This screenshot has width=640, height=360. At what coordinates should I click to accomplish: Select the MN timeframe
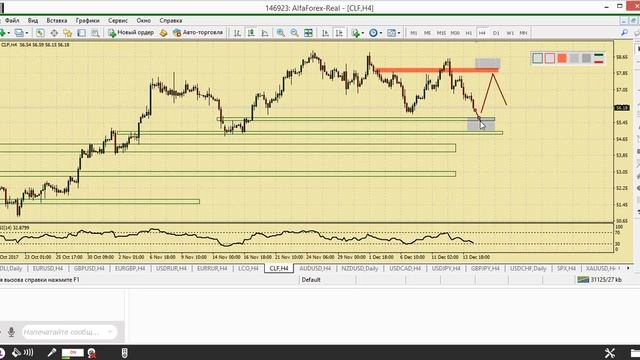tap(523, 33)
